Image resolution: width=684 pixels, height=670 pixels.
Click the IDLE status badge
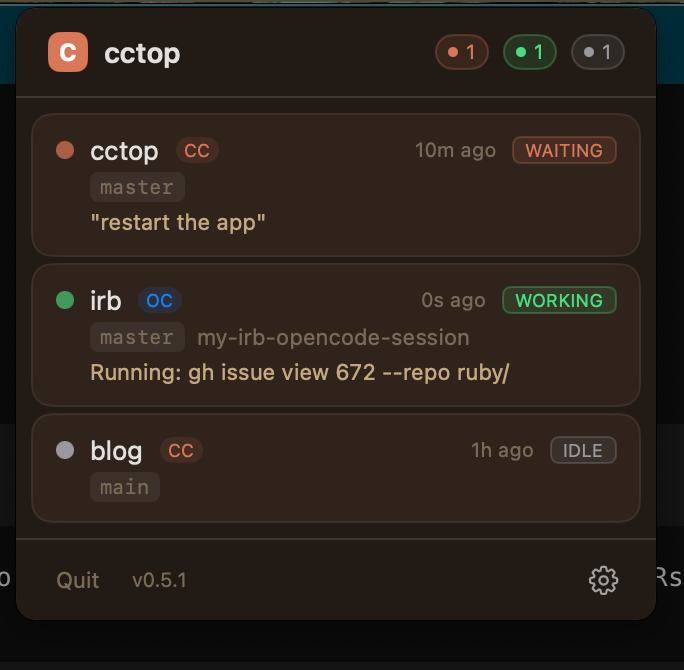pyautogui.click(x=583, y=451)
